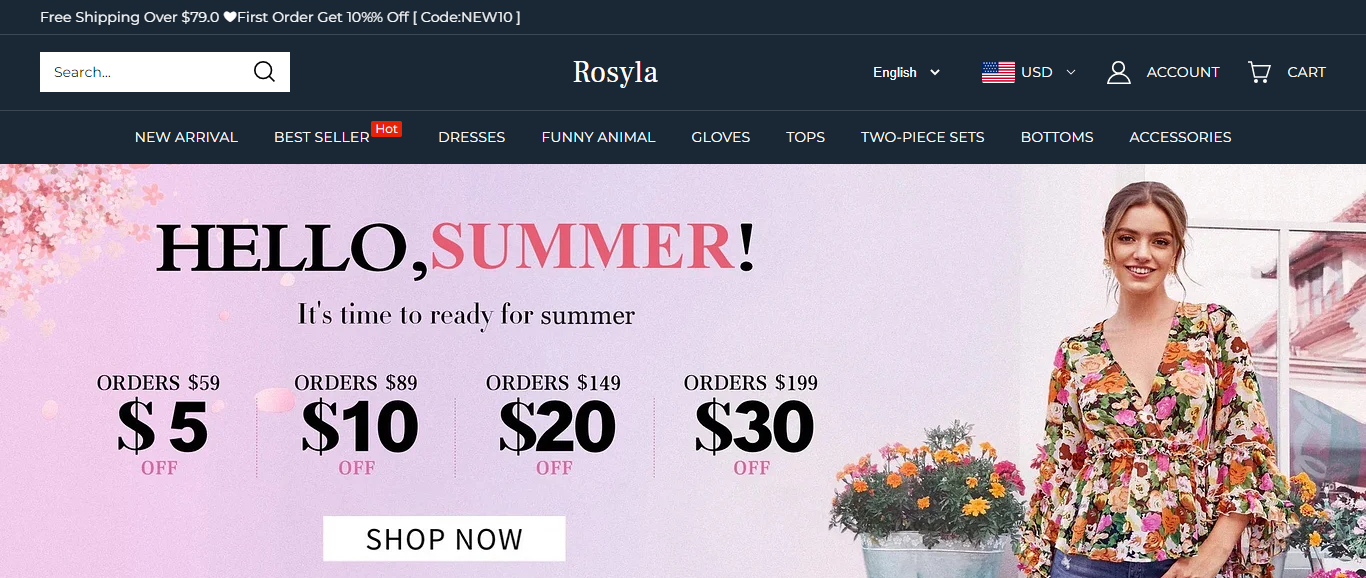Viewport: 1366px width, 578px height.
Task: Expand the USD currency chevron
Action: [x=1071, y=72]
